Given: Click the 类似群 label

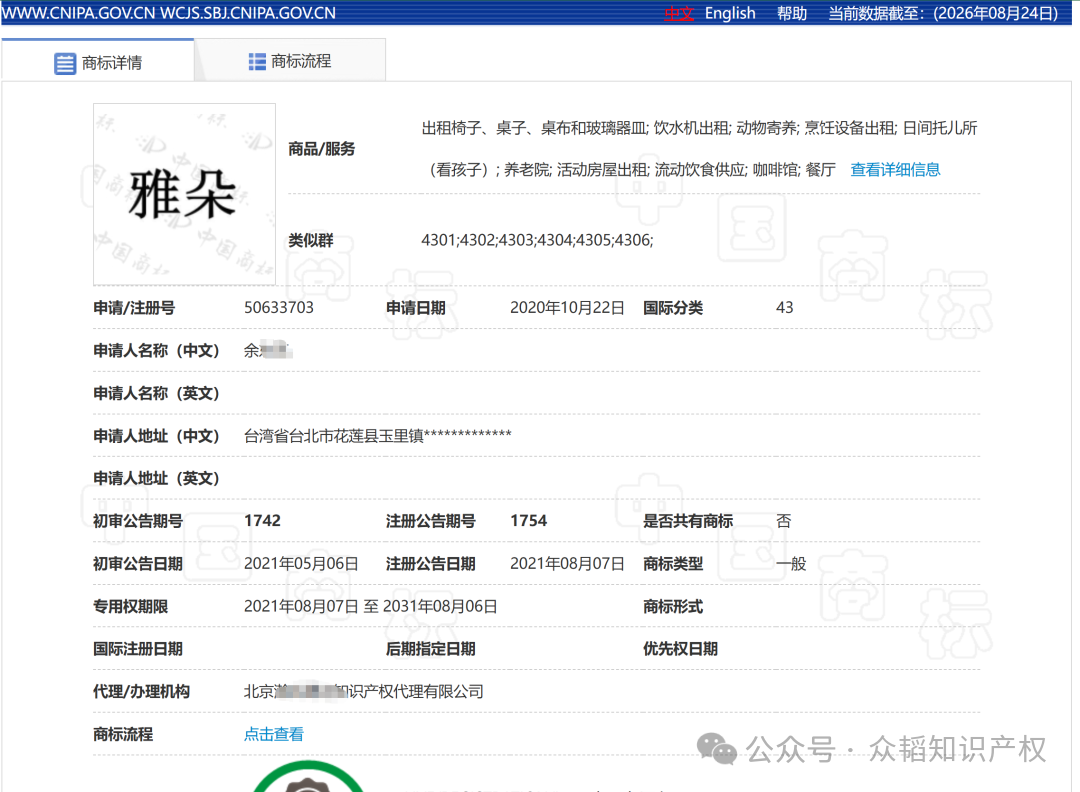Looking at the screenshot, I should [x=310, y=240].
